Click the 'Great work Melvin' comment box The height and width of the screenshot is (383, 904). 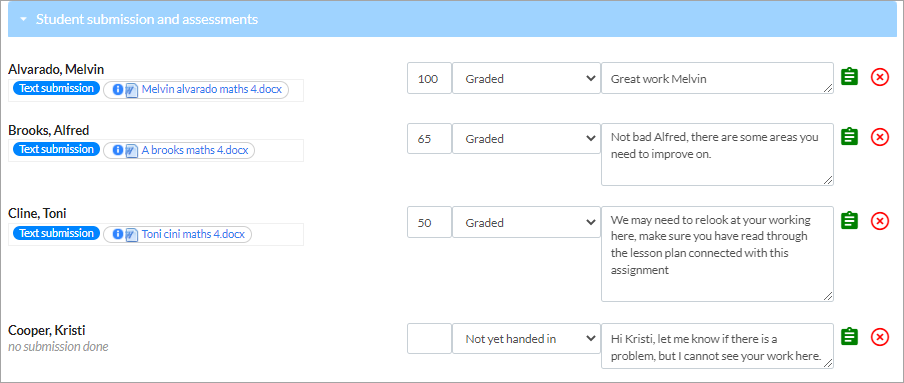(x=717, y=78)
